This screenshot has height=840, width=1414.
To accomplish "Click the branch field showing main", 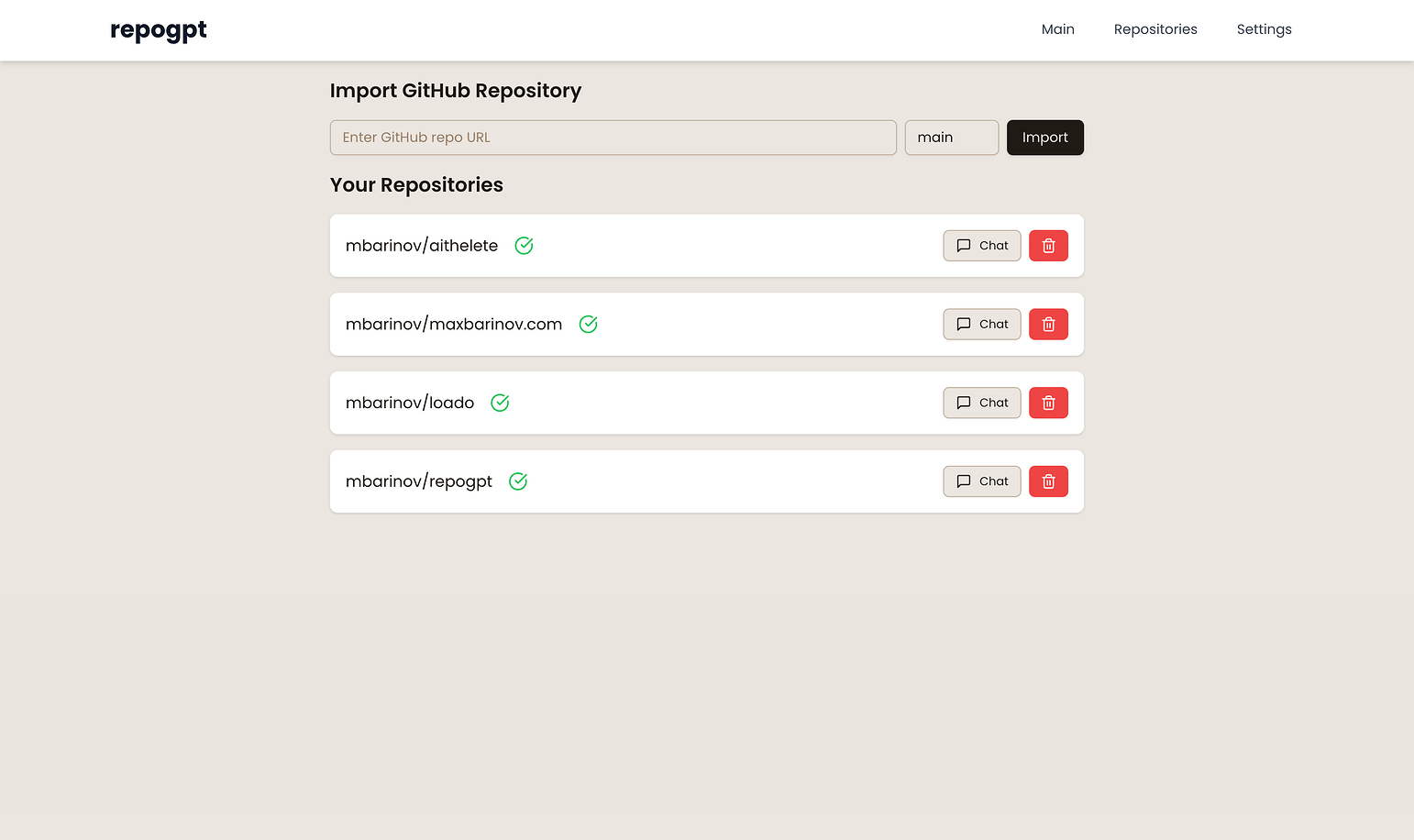I will (x=952, y=138).
